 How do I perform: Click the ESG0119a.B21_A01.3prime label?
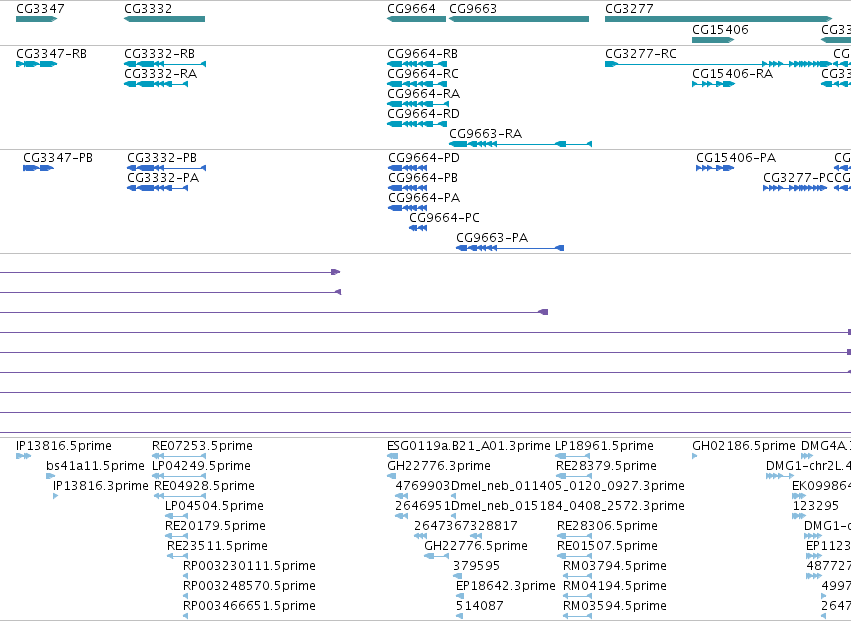click(468, 446)
